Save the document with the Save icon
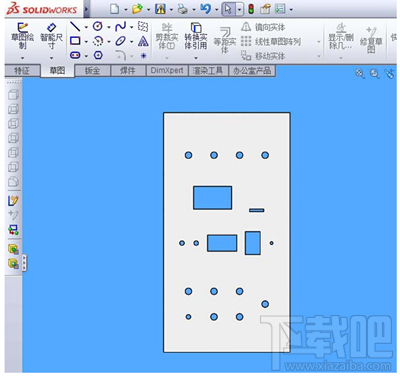Image resolution: width=400 pixels, height=376 pixels. [160, 9]
